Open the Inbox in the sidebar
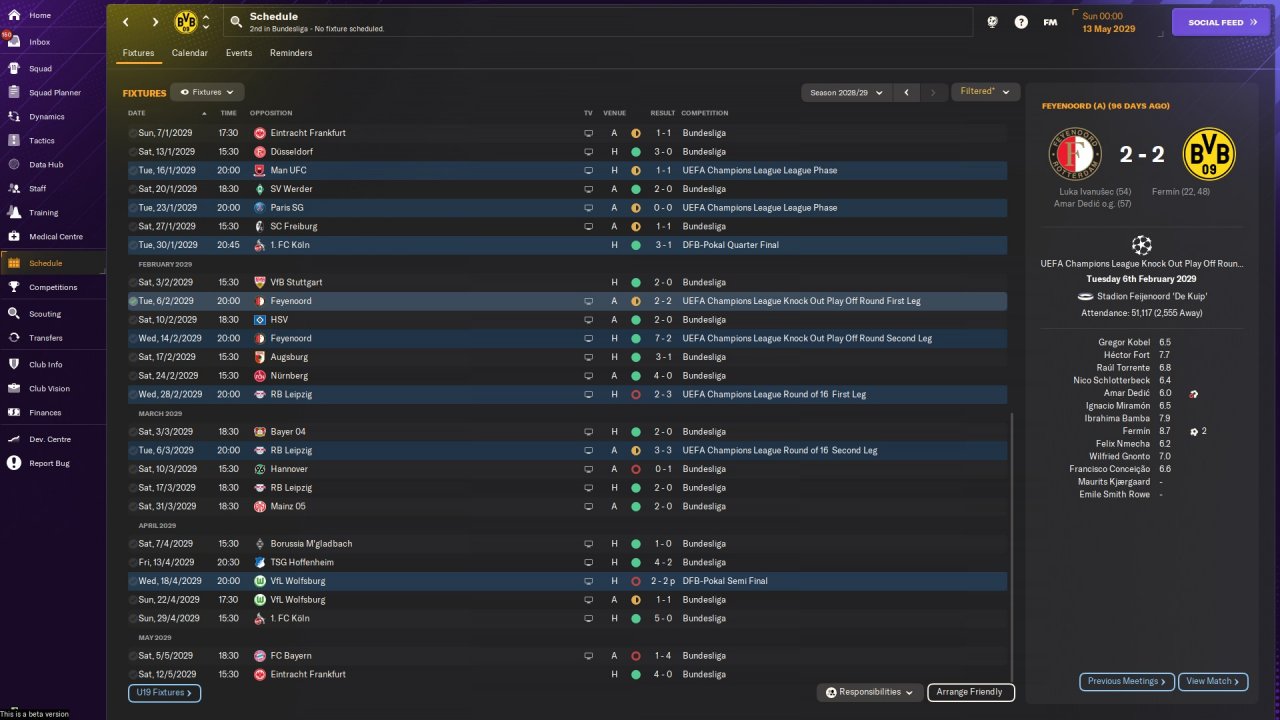1280x720 pixels. 53,42
